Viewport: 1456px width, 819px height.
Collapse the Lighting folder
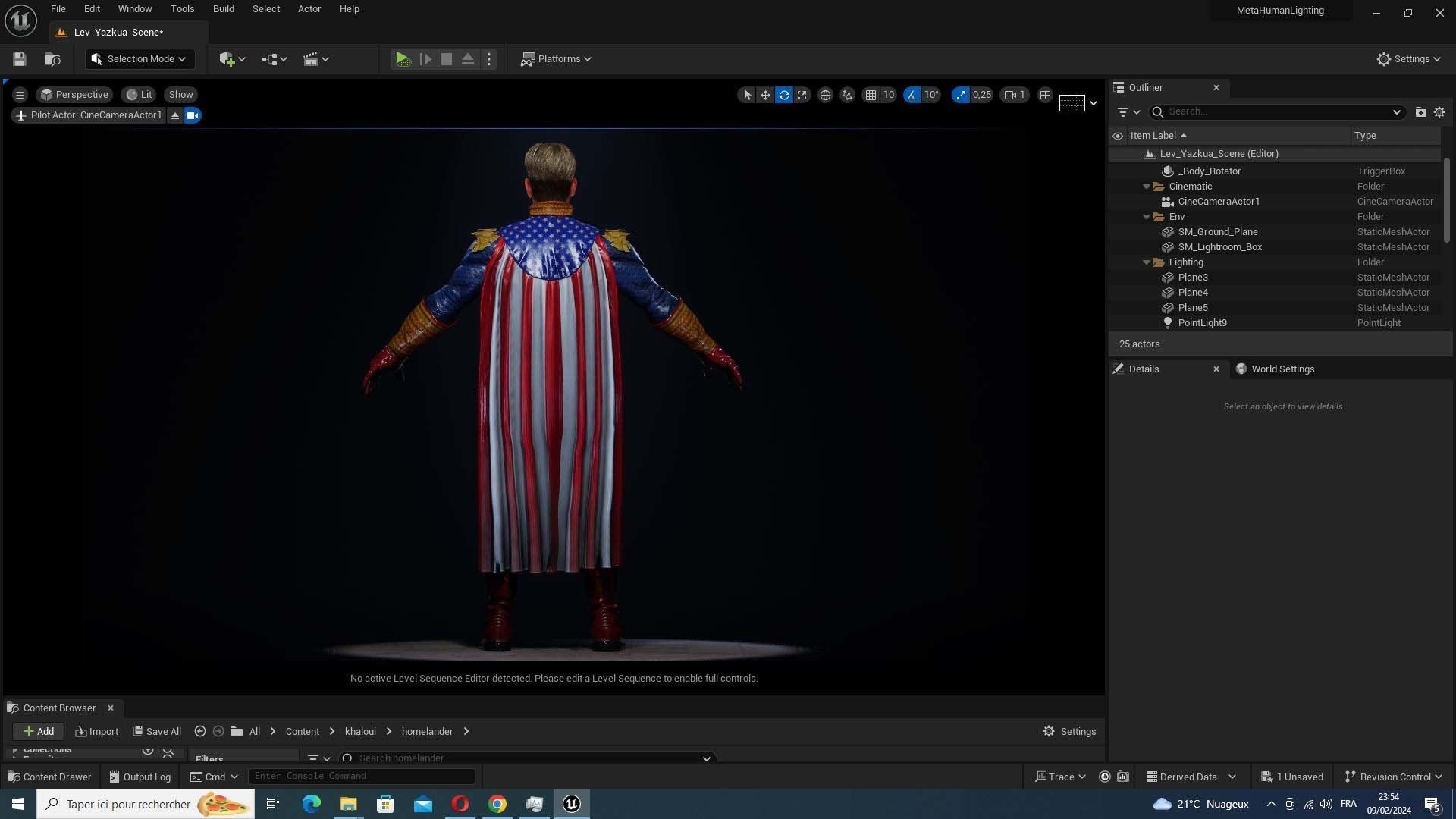[x=1147, y=262]
